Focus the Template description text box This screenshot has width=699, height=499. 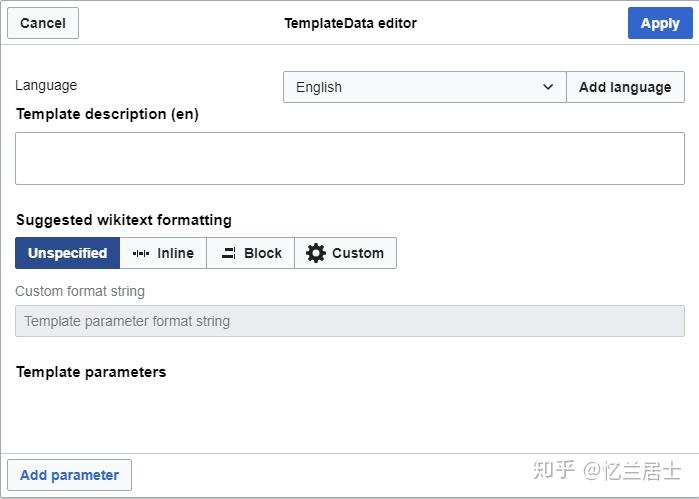click(x=349, y=158)
